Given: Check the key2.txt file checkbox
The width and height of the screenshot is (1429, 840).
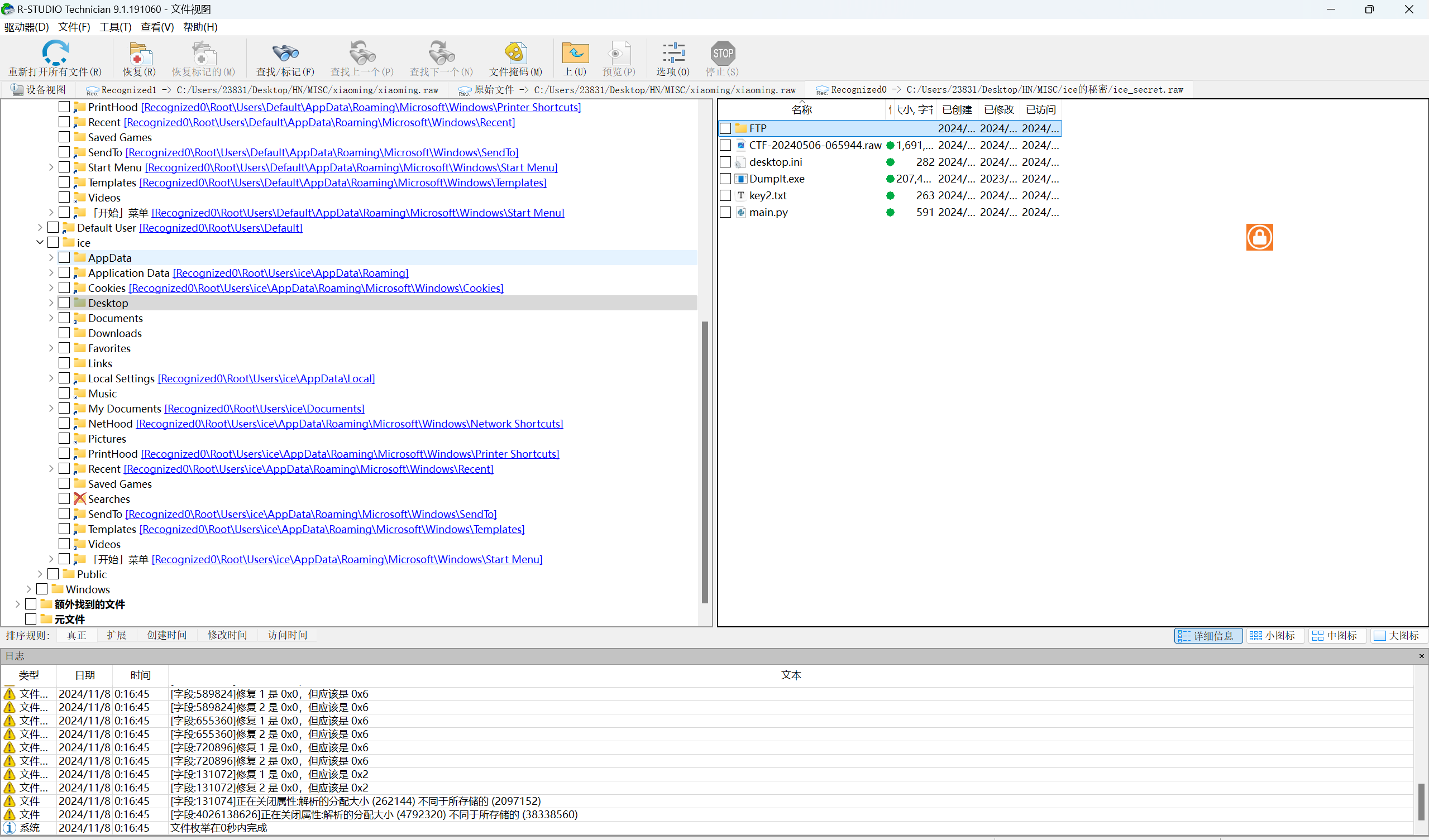Looking at the screenshot, I should point(725,195).
